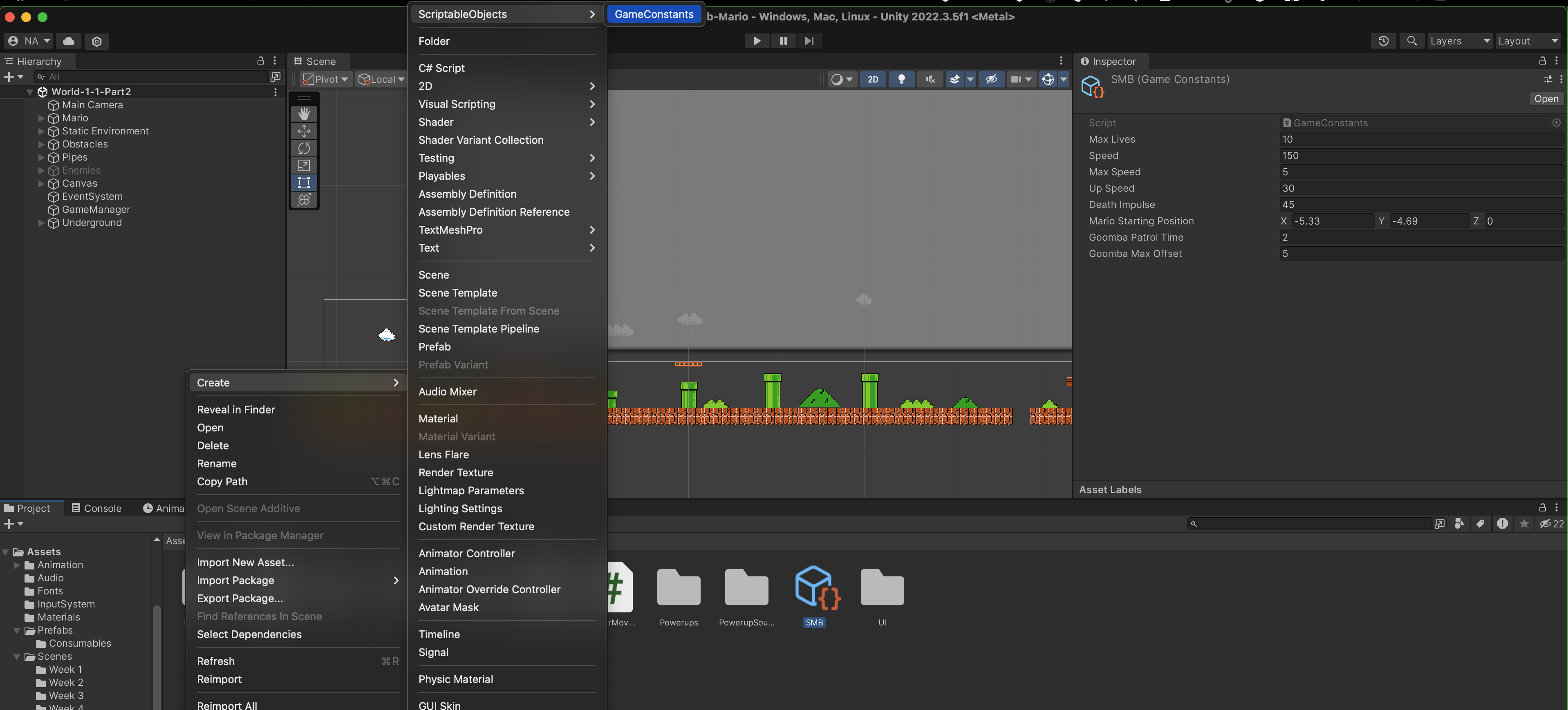Open the Gizmos dropdown arrow
The height and width of the screenshot is (710, 1568).
[1064, 79]
